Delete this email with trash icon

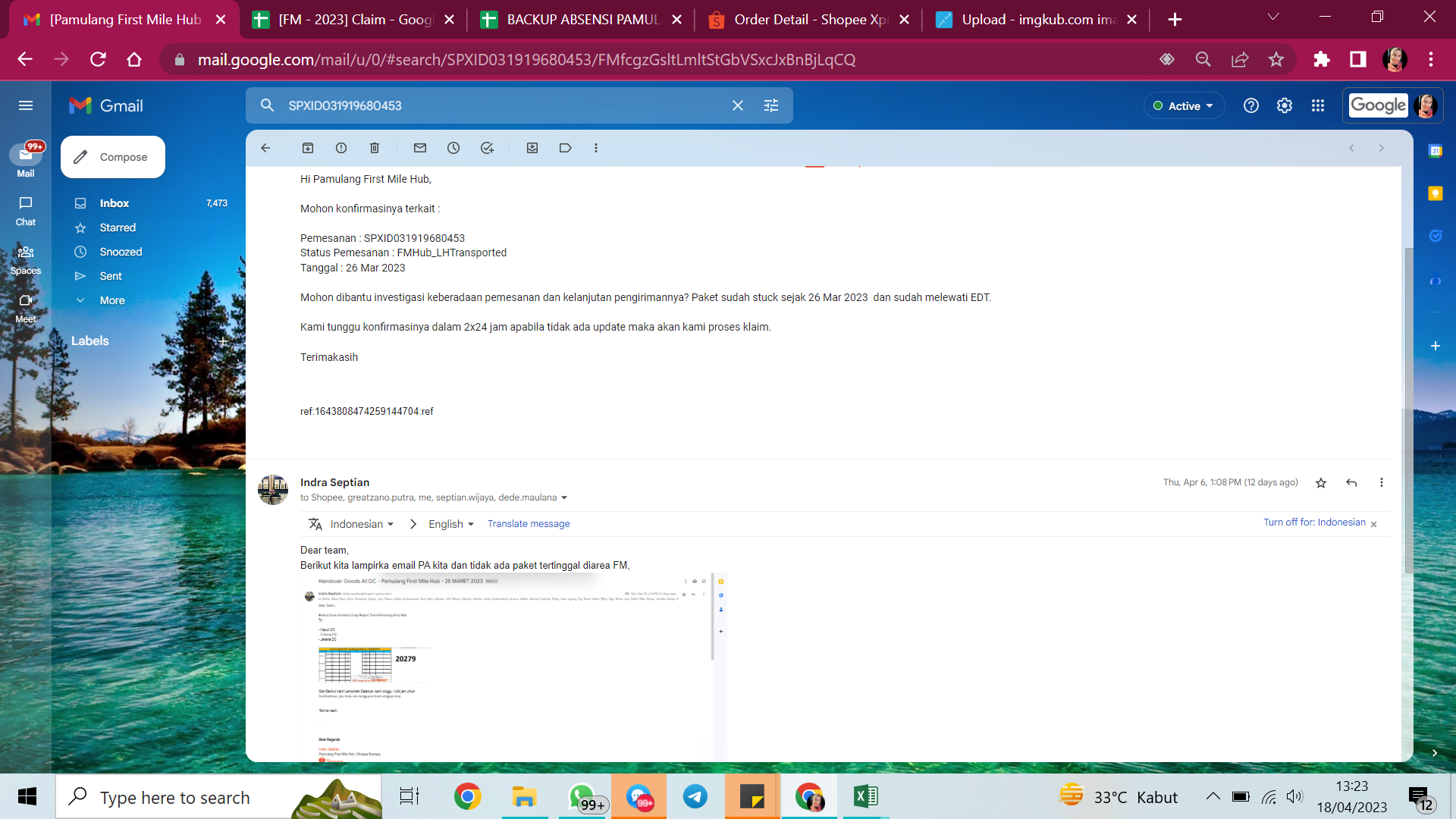[x=375, y=148]
